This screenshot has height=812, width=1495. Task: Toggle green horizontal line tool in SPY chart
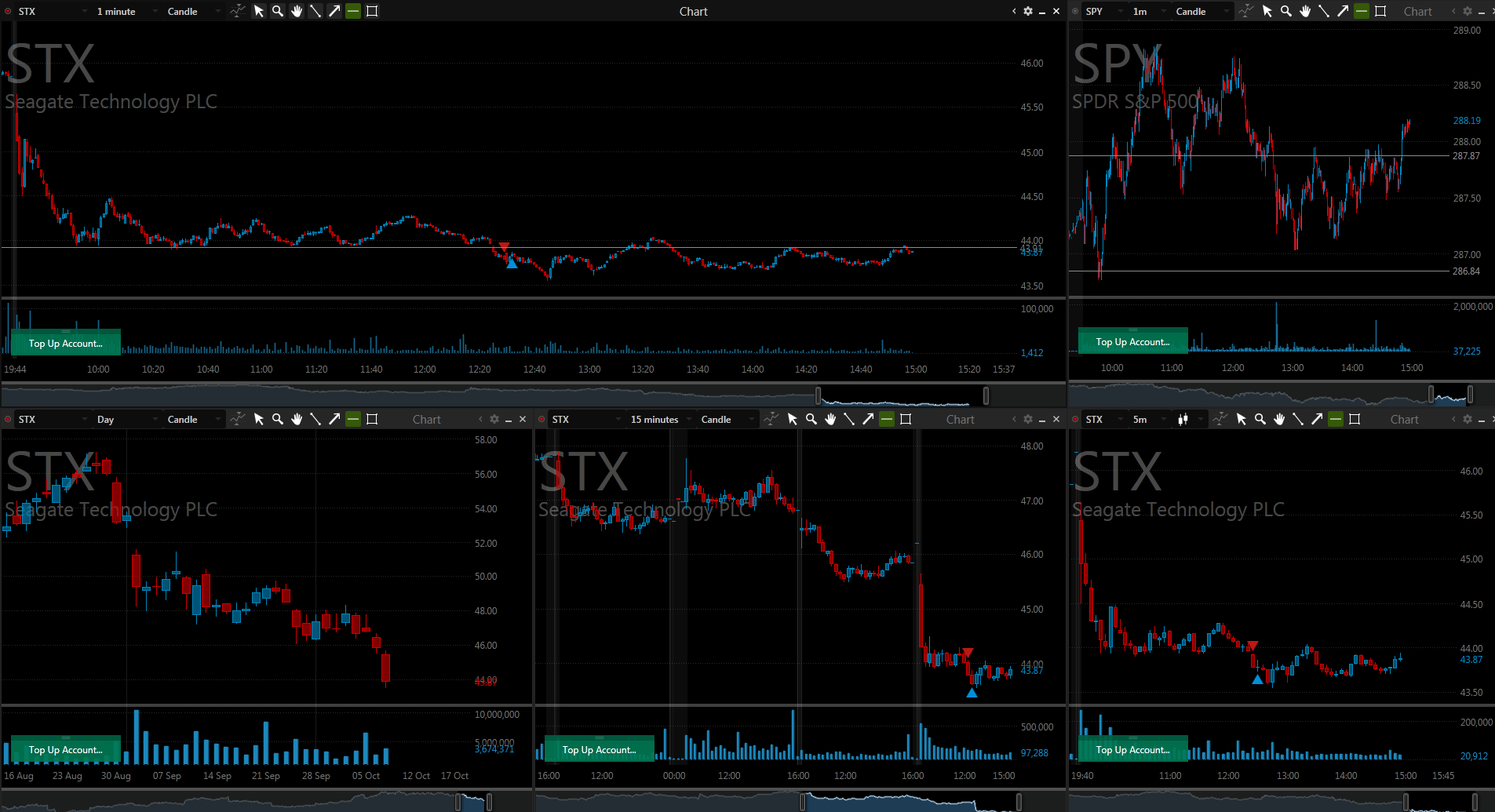point(1362,11)
